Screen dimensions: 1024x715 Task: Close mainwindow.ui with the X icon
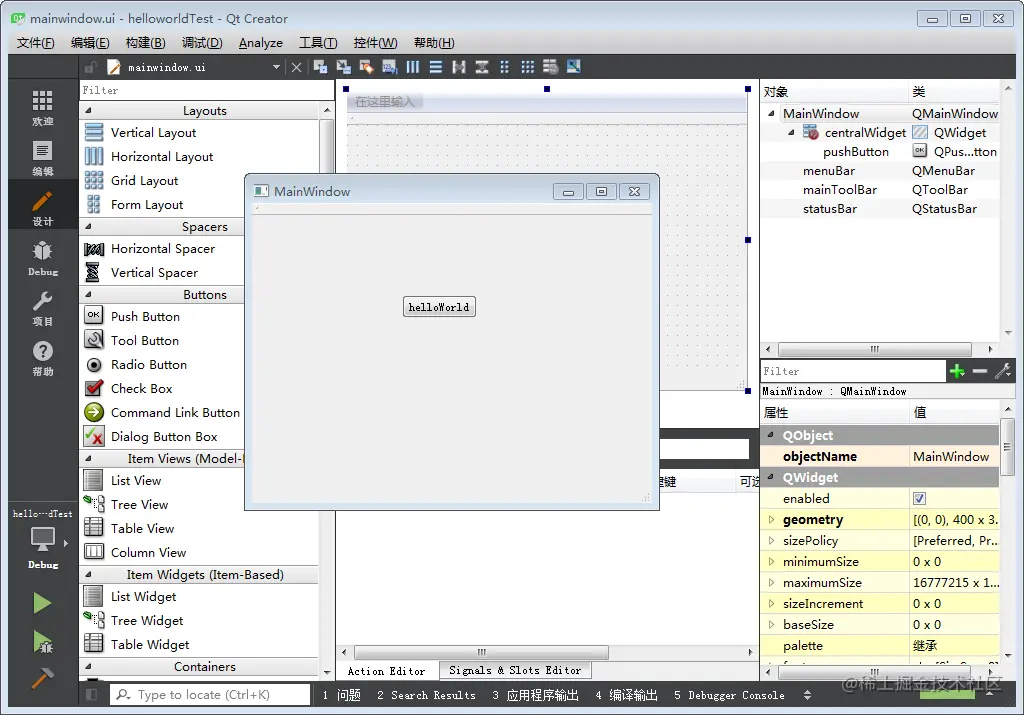[x=296, y=67]
